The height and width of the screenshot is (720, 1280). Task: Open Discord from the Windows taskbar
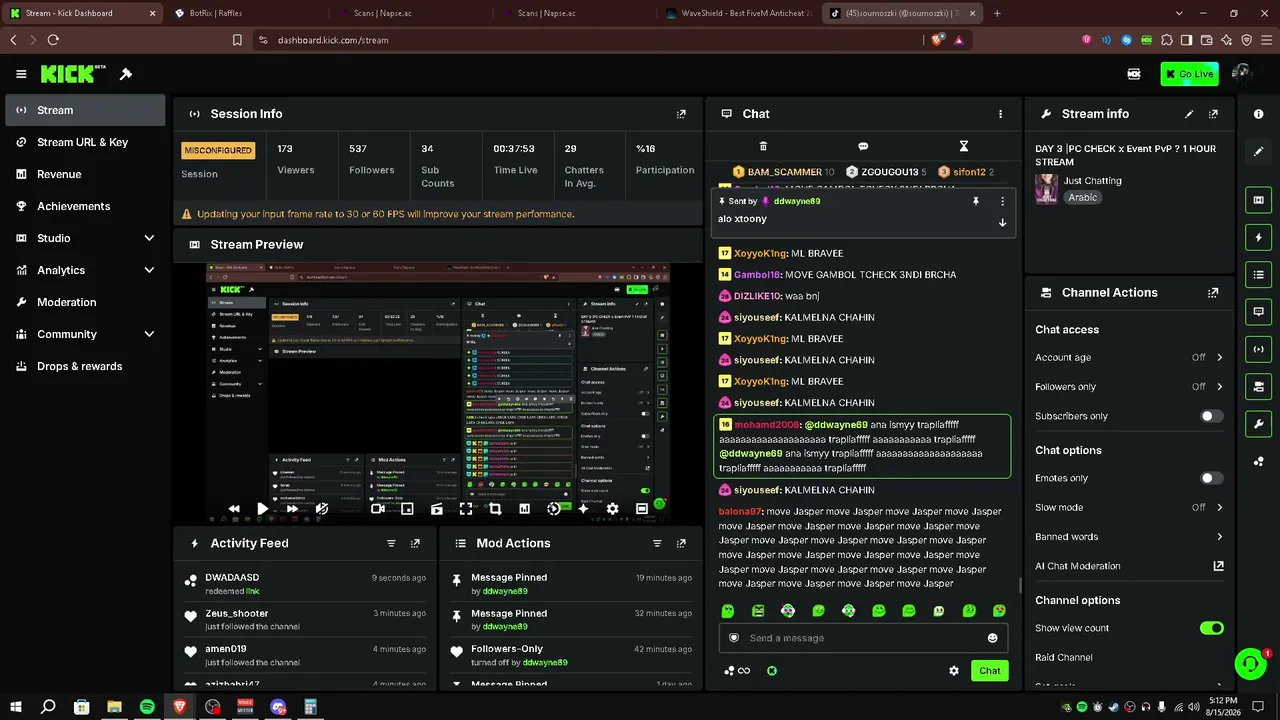[x=278, y=707]
